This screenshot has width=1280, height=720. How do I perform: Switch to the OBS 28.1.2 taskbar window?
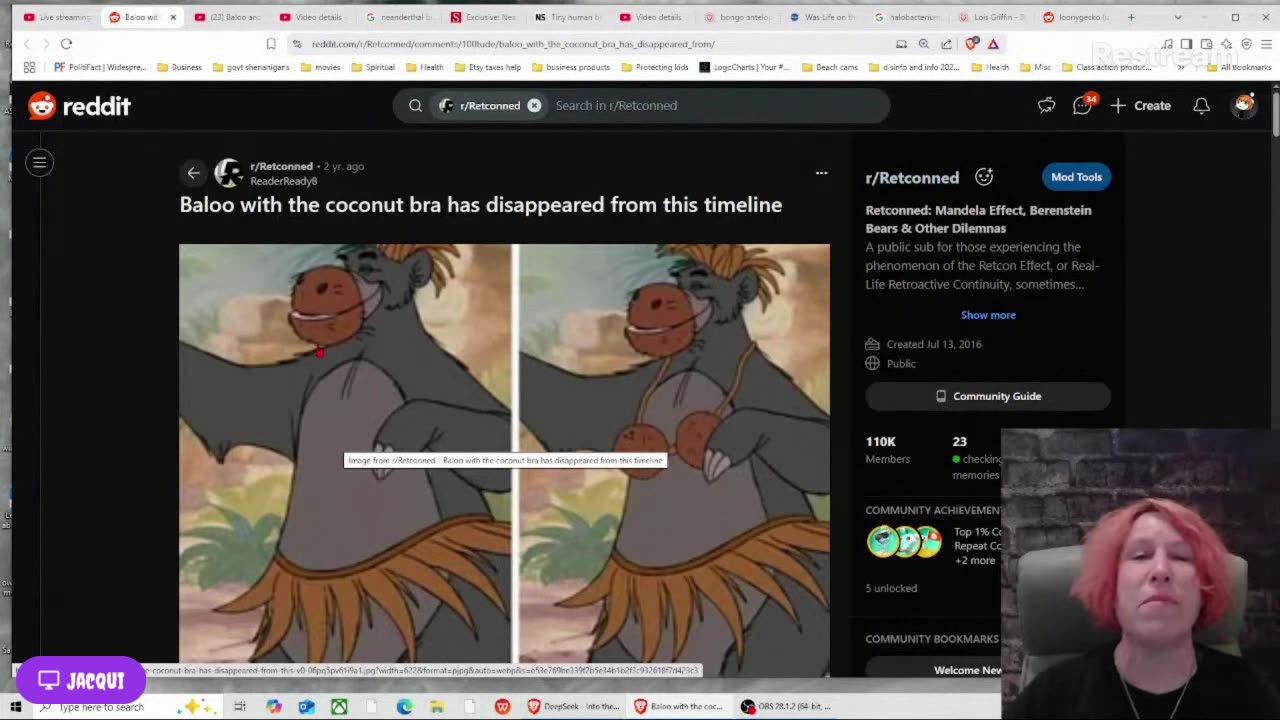786,707
